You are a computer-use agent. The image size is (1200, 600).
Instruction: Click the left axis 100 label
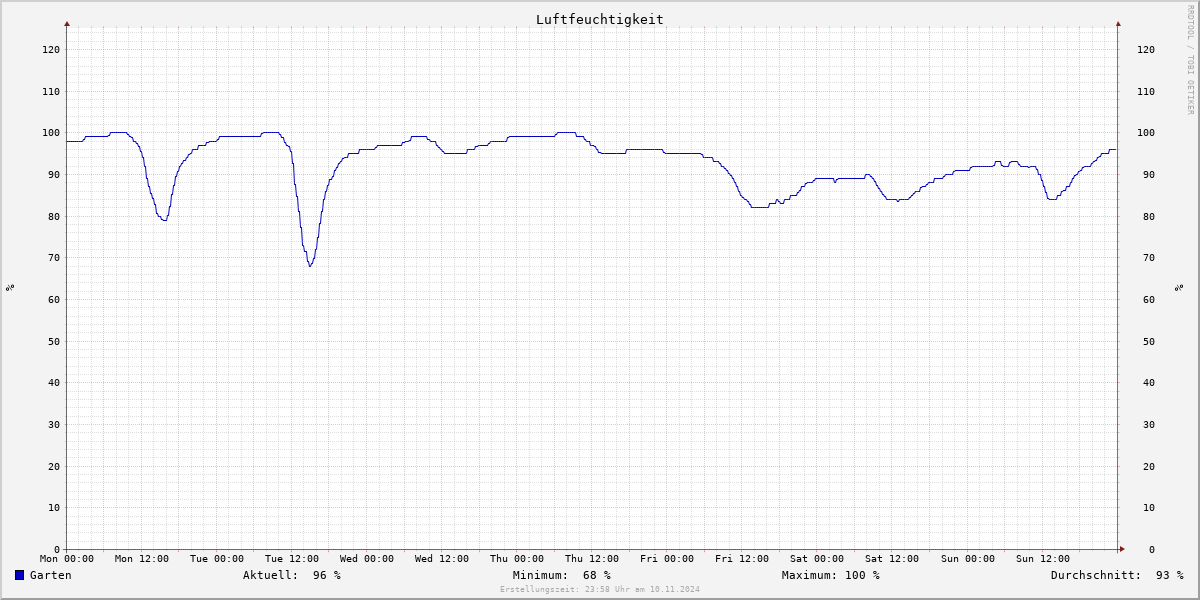coord(51,133)
